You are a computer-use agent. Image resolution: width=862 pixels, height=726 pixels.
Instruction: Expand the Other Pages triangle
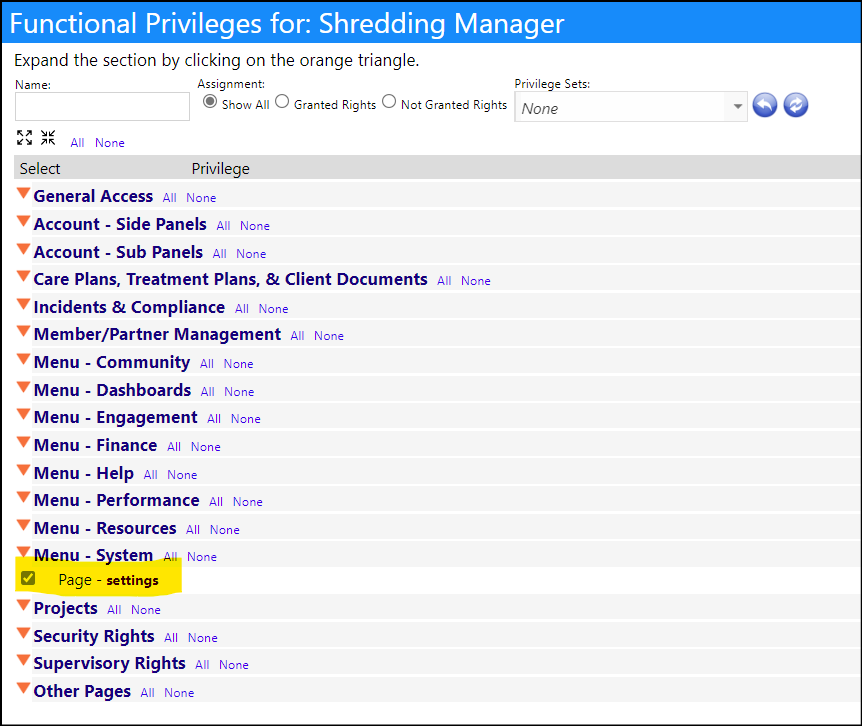[x=23, y=688]
